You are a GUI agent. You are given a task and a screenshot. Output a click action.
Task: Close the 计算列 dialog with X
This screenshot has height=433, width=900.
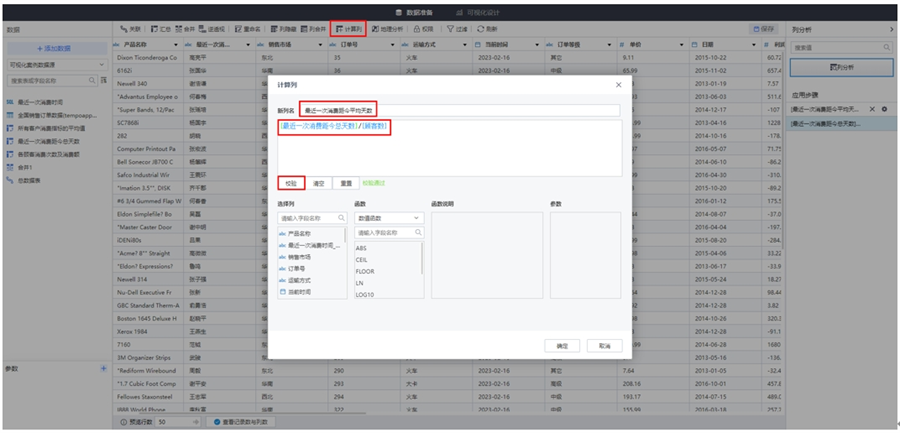click(618, 85)
